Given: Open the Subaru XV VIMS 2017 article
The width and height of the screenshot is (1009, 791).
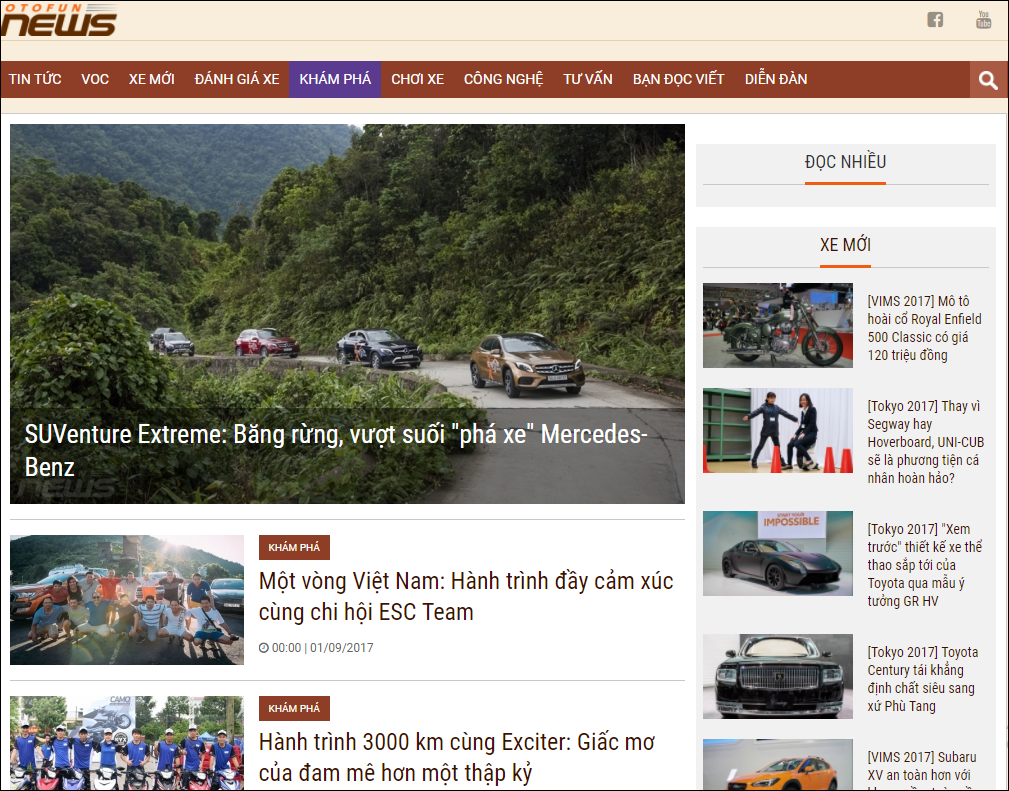Looking at the screenshot, I should pos(922,769).
